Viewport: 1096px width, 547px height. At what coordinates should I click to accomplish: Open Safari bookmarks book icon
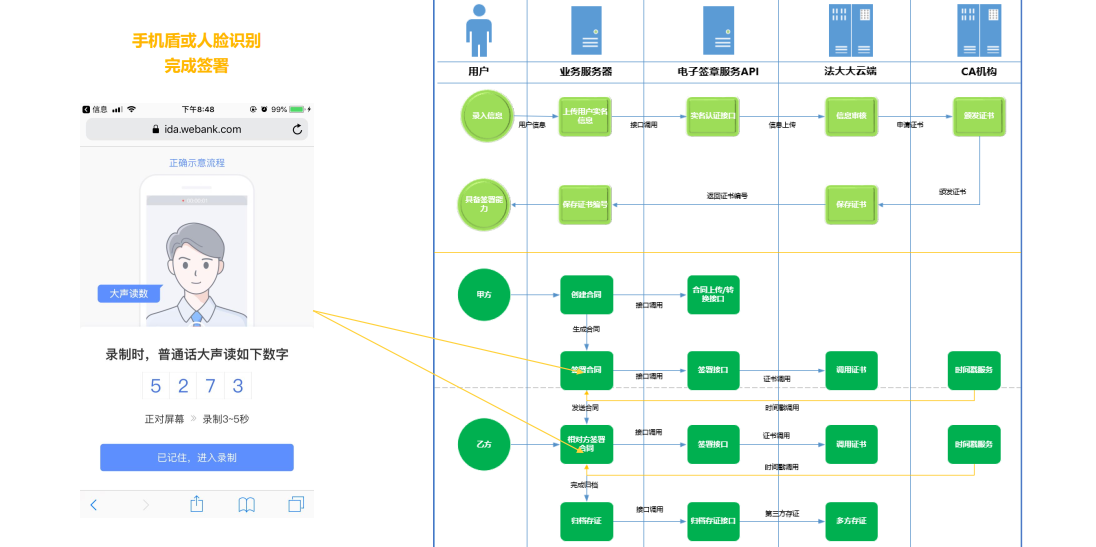tap(247, 505)
